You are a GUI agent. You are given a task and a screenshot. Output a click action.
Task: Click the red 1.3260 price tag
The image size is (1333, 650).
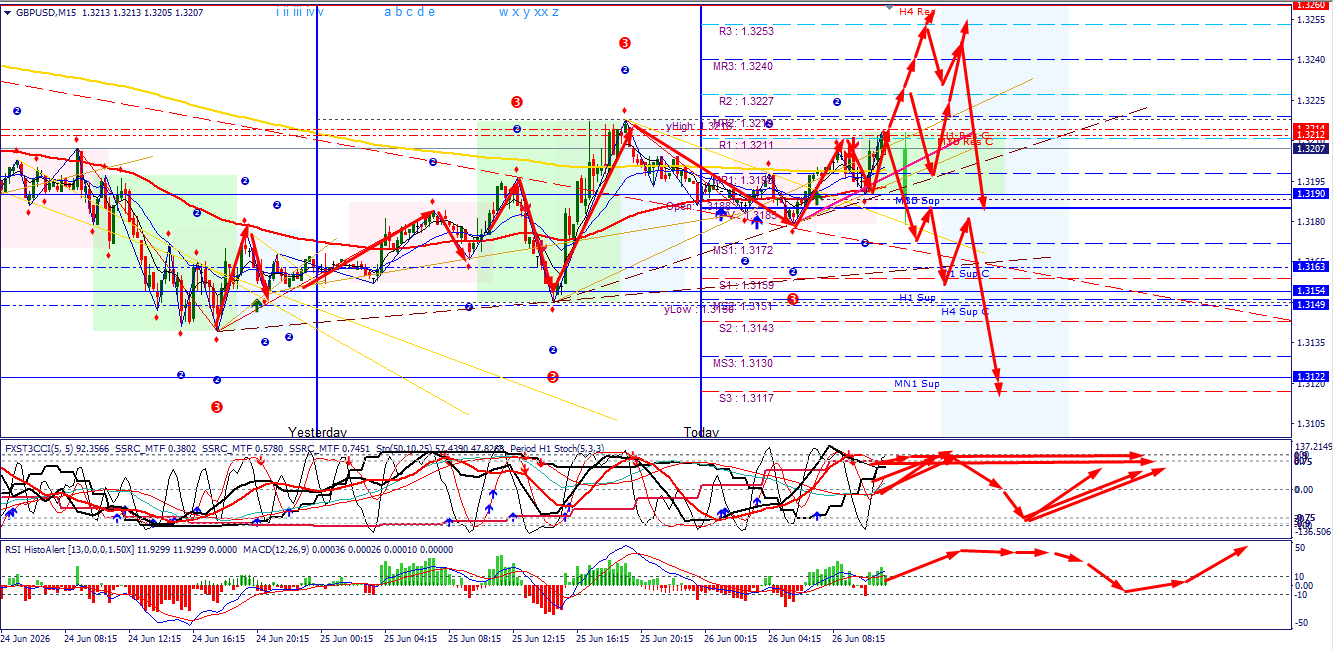click(1311, 5)
